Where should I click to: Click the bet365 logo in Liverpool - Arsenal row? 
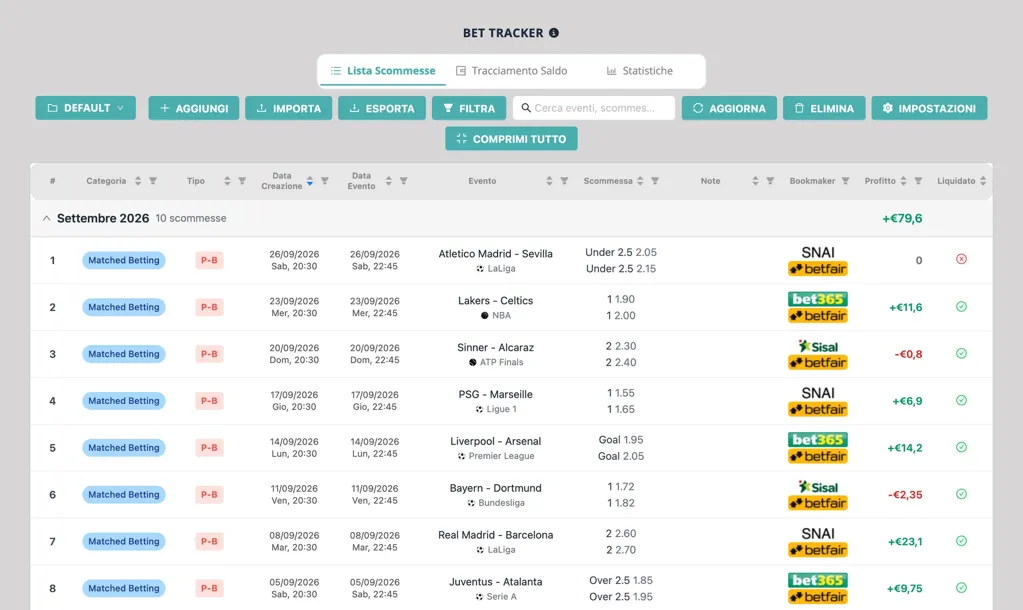coord(818,440)
